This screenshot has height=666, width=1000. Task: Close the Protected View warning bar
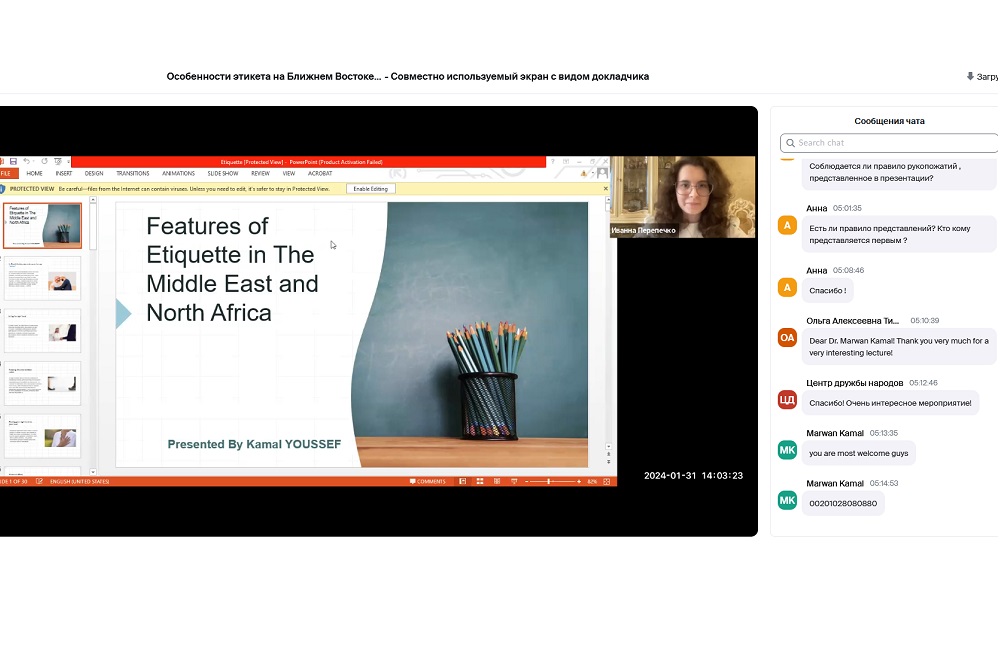pyautogui.click(x=606, y=188)
